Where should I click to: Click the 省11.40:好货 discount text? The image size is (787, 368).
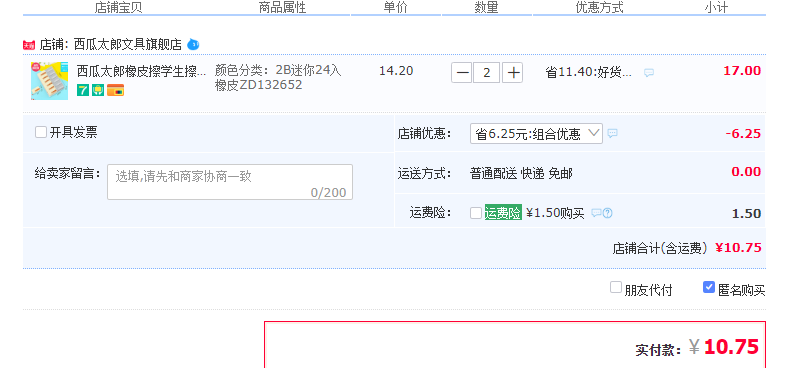coord(589,73)
